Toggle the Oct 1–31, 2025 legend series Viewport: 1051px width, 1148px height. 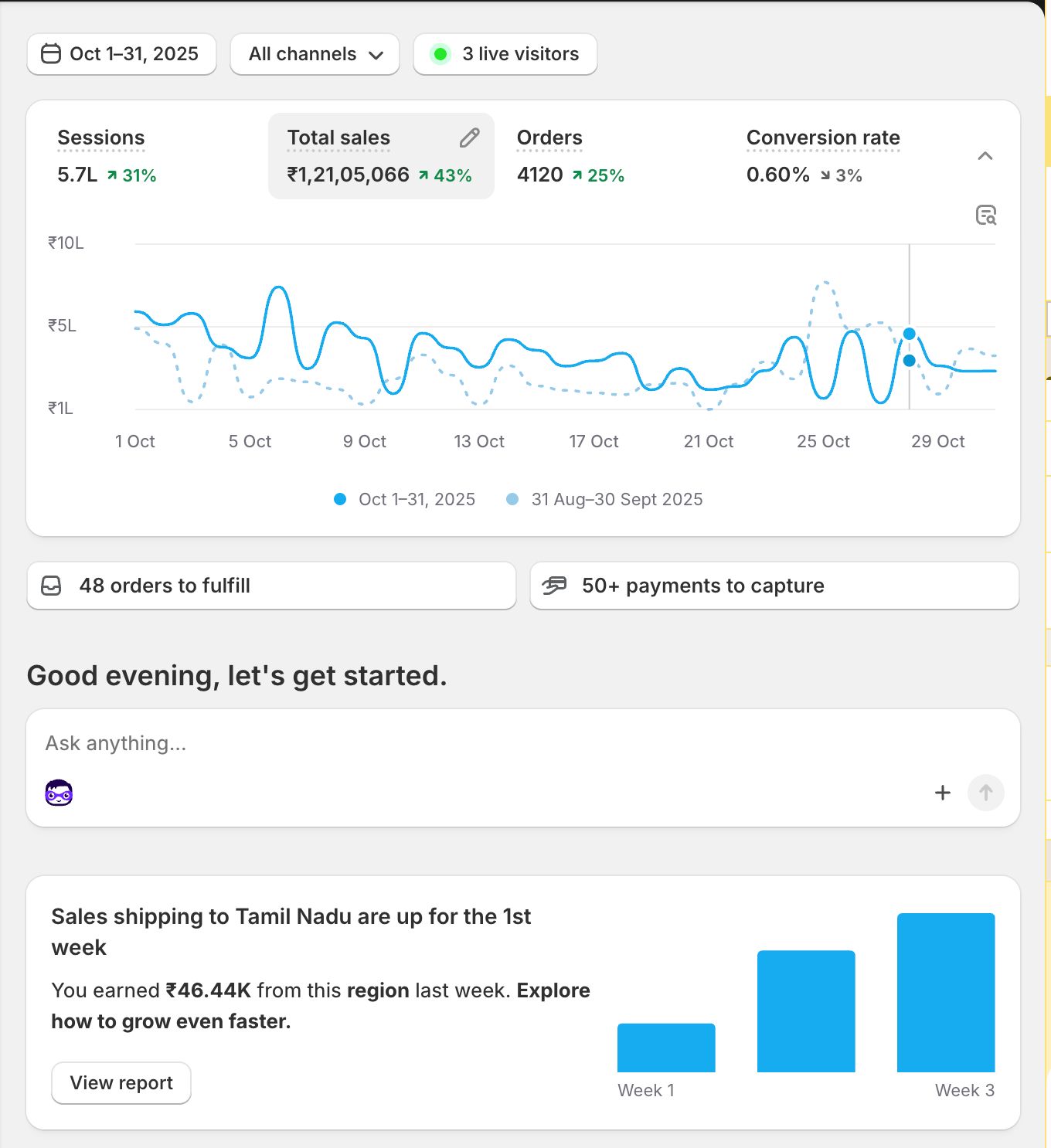(x=405, y=500)
